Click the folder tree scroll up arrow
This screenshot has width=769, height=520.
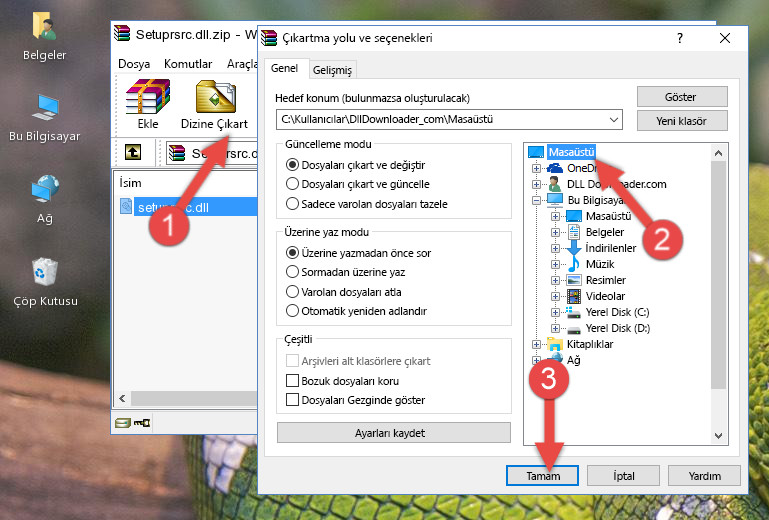pos(718,153)
